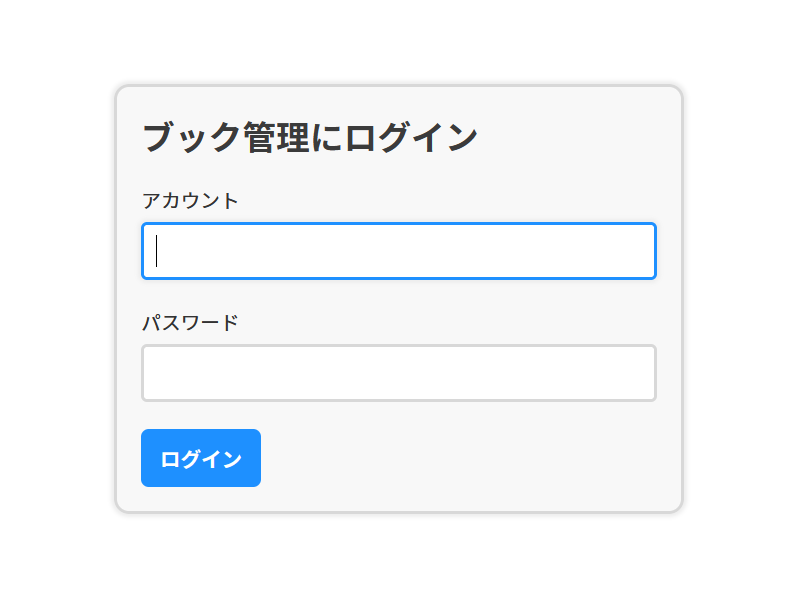800x600 pixels.
Task: Click the パスワード label text
Action: tap(190, 322)
